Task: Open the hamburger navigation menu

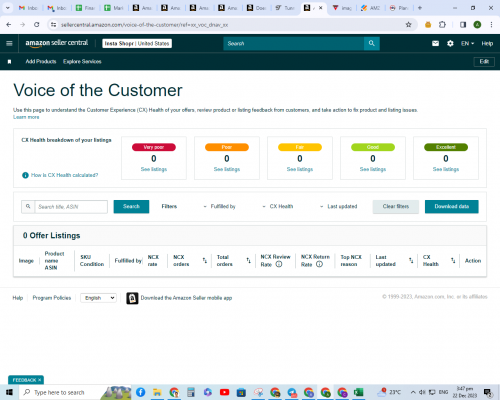Action: 9,43
